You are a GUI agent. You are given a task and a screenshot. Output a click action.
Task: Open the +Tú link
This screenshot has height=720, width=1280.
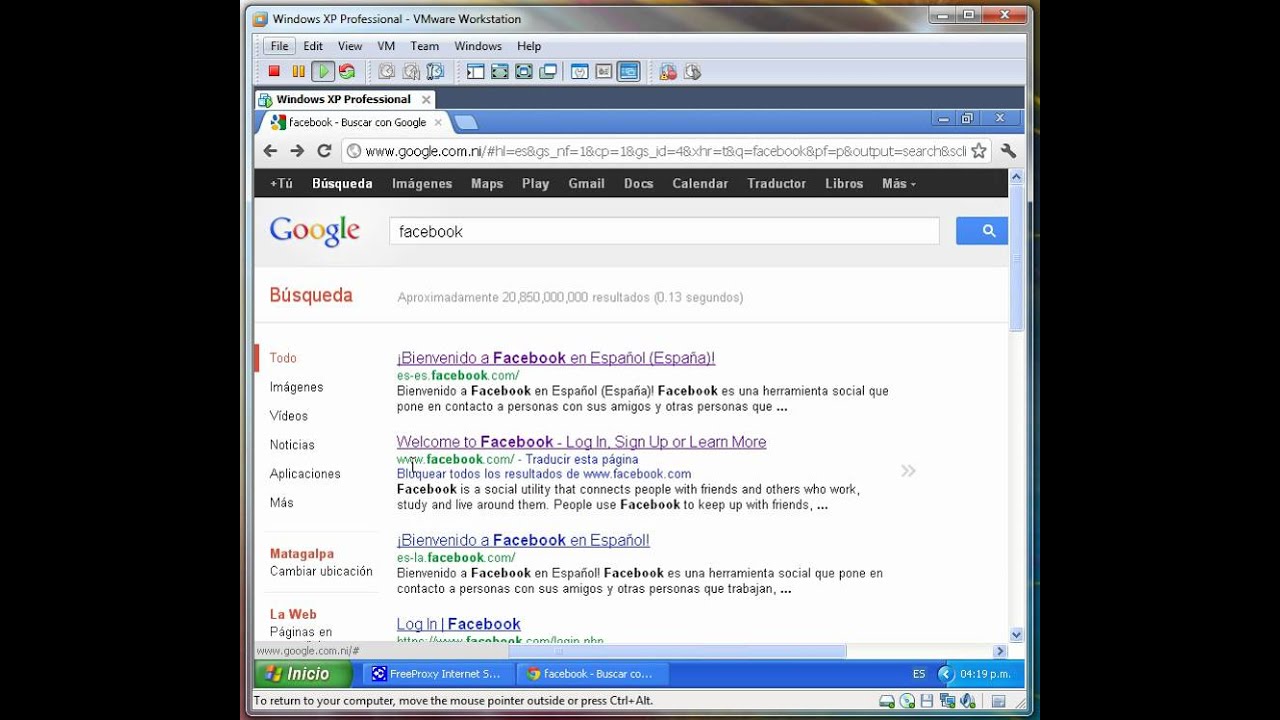(x=281, y=183)
